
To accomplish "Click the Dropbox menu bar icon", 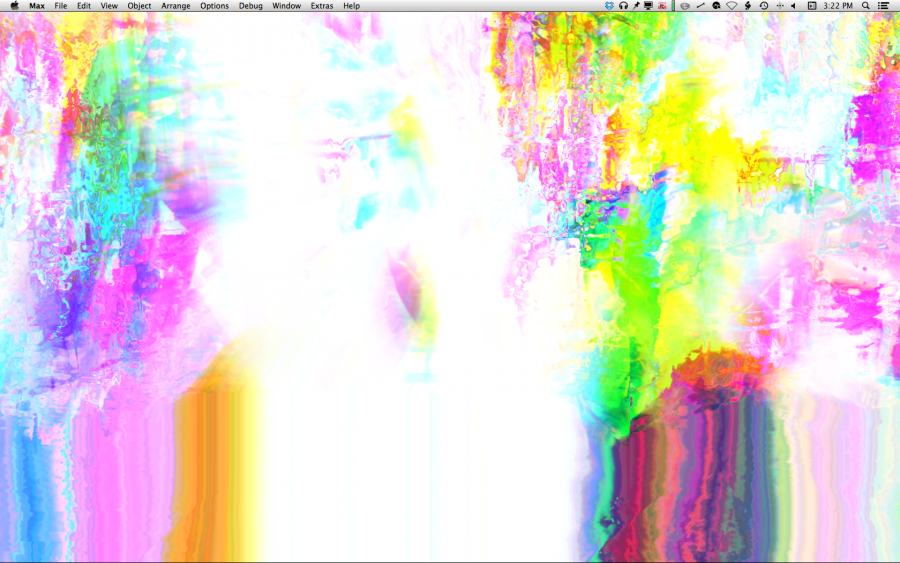I will [610, 6].
